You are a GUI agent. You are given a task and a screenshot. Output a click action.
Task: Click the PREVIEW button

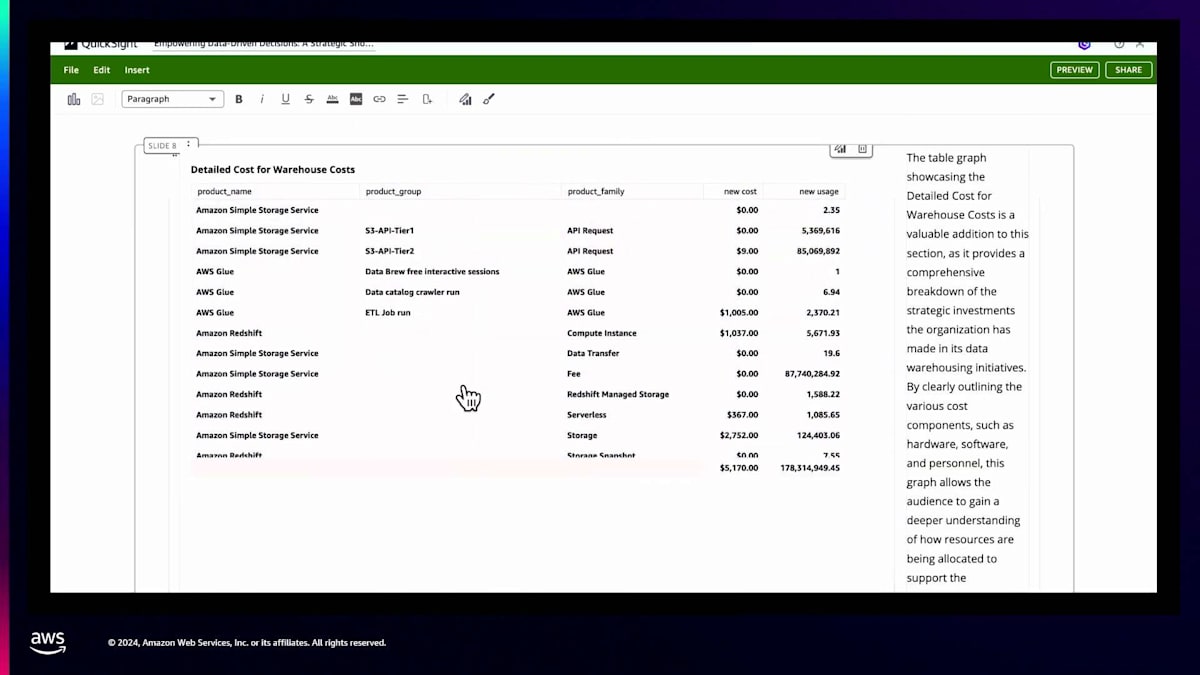pos(1075,70)
